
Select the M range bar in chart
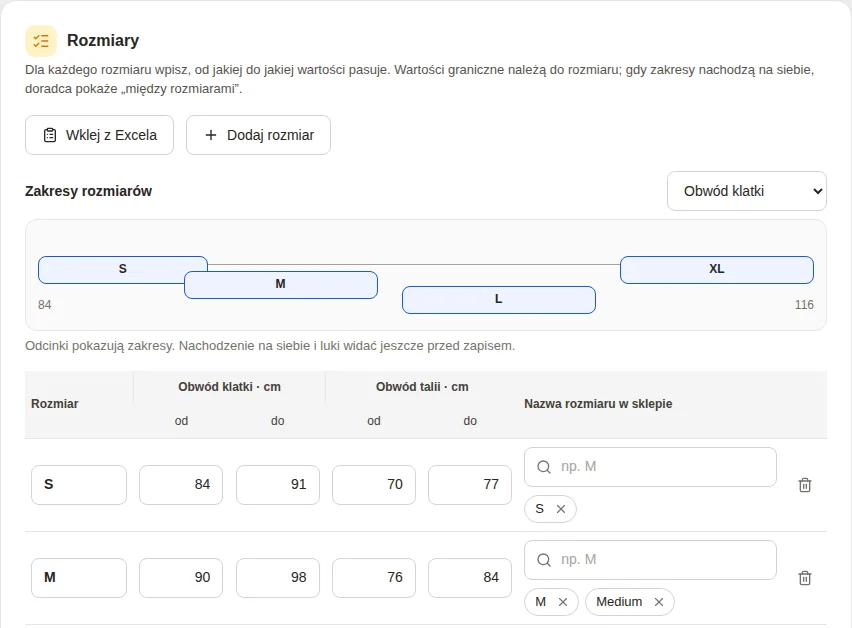pyautogui.click(x=281, y=285)
